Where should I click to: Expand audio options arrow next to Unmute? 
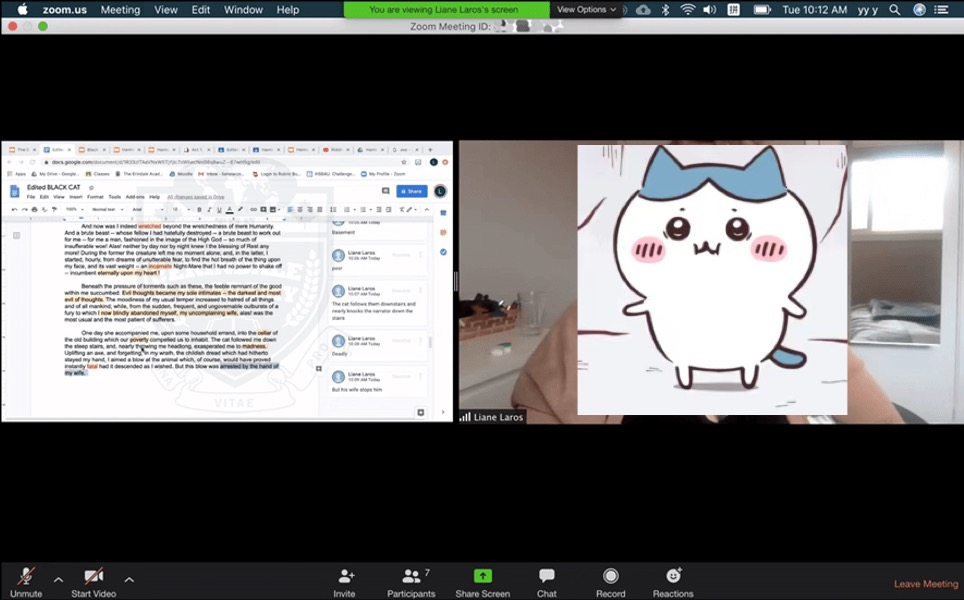point(58,579)
